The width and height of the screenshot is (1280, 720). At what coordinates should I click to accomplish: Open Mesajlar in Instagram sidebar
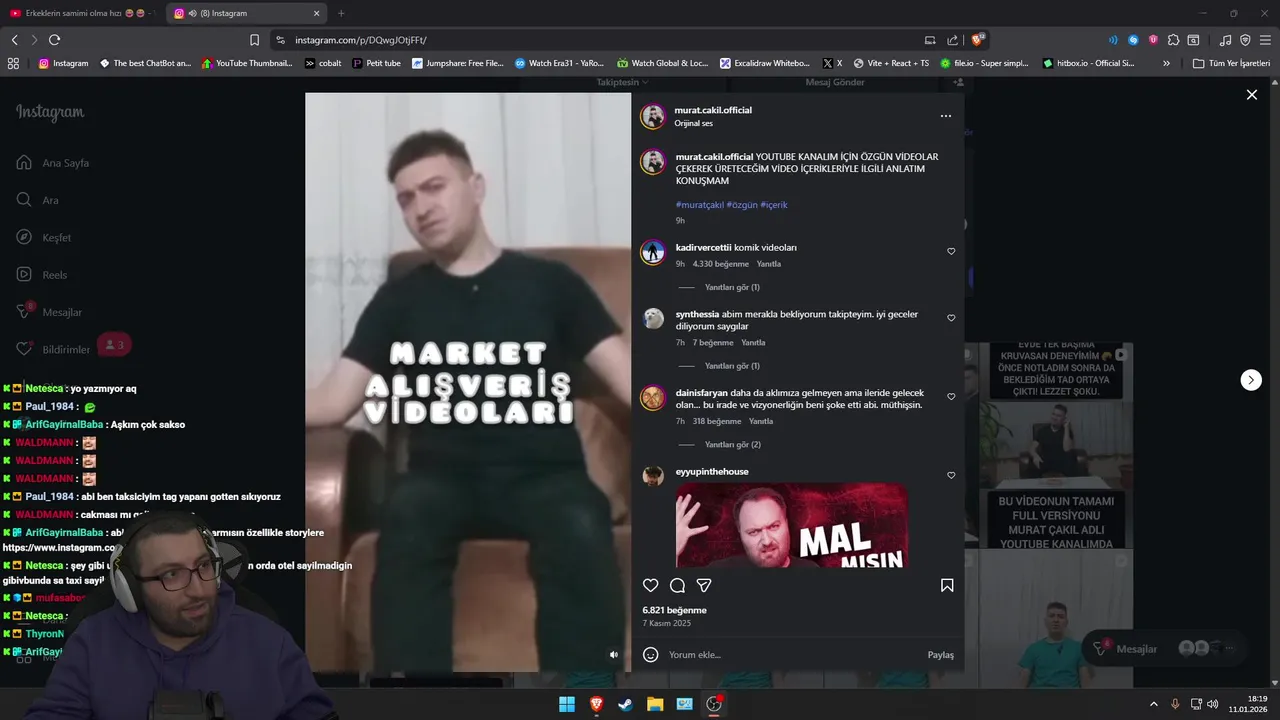(x=49, y=312)
